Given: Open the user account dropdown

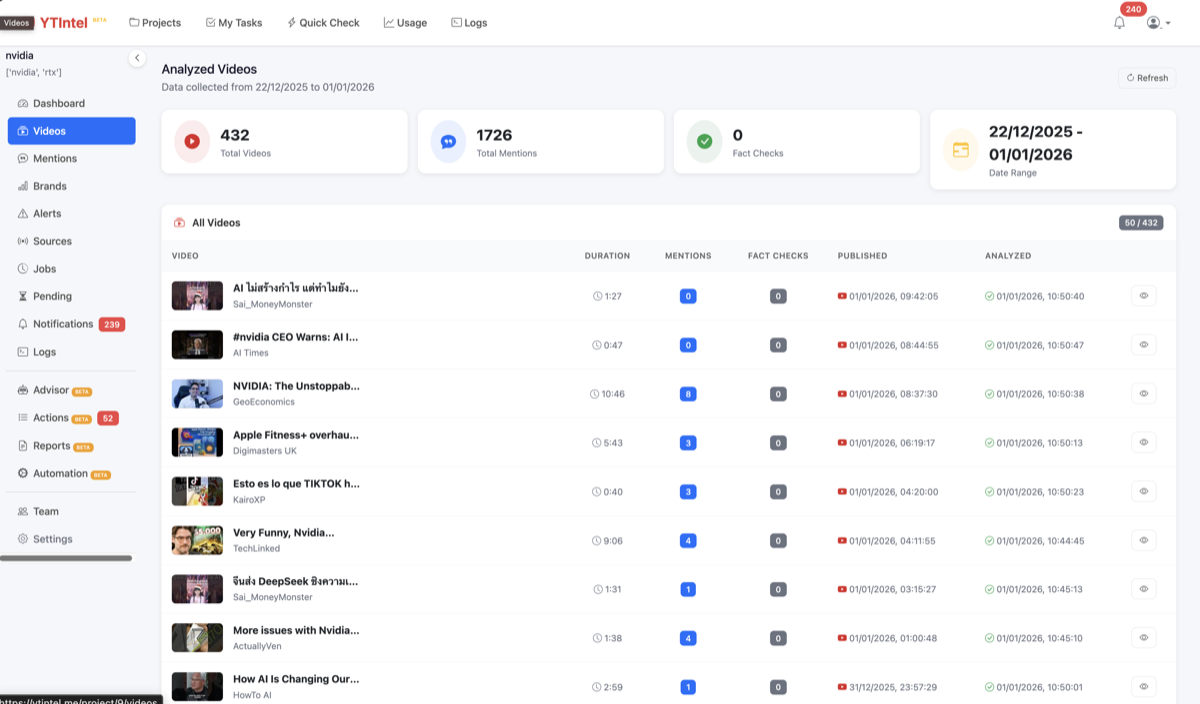Looking at the screenshot, I should 1158,23.
